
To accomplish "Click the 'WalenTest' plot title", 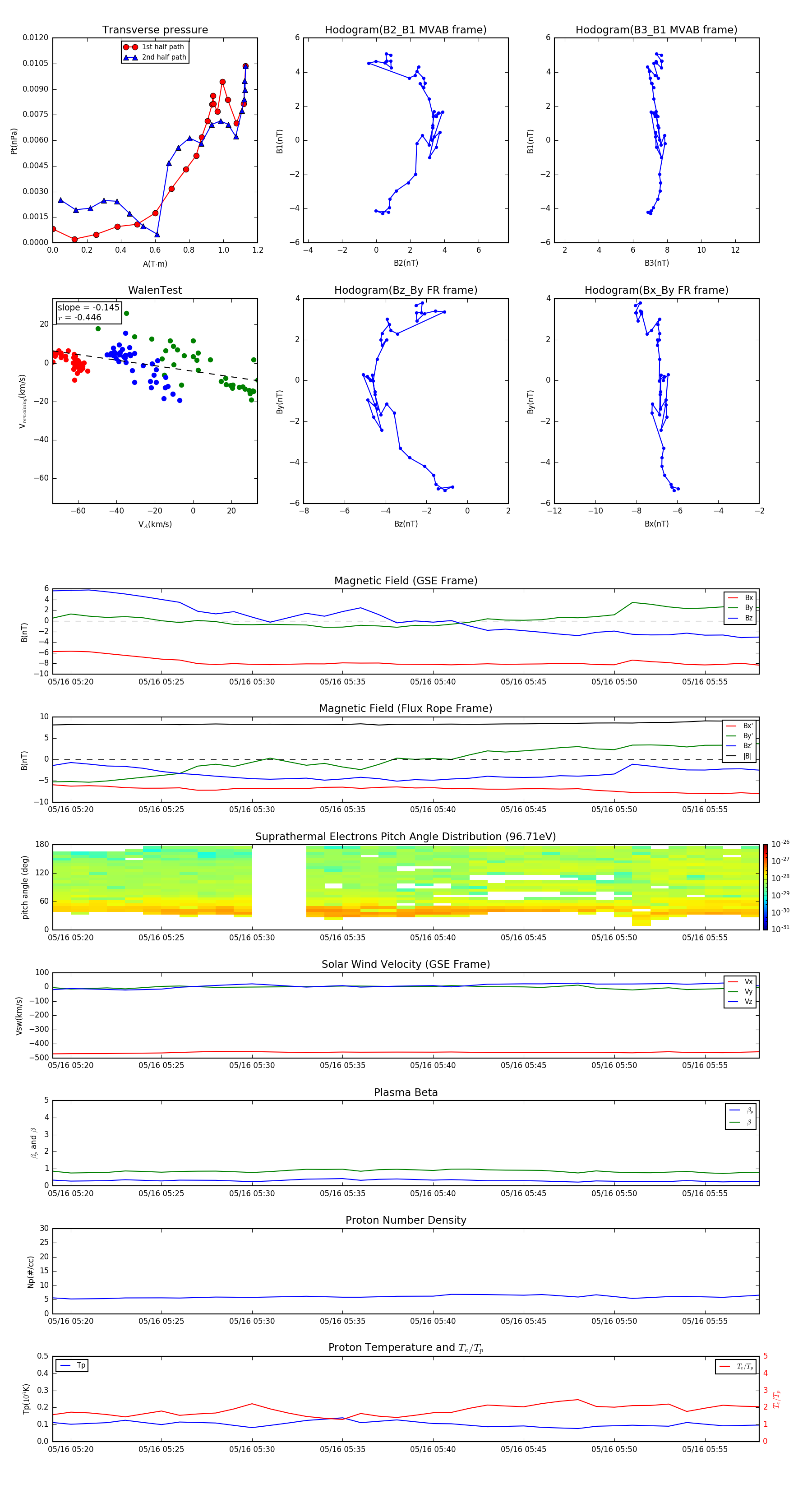I will pyautogui.click(x=155, y=290).
